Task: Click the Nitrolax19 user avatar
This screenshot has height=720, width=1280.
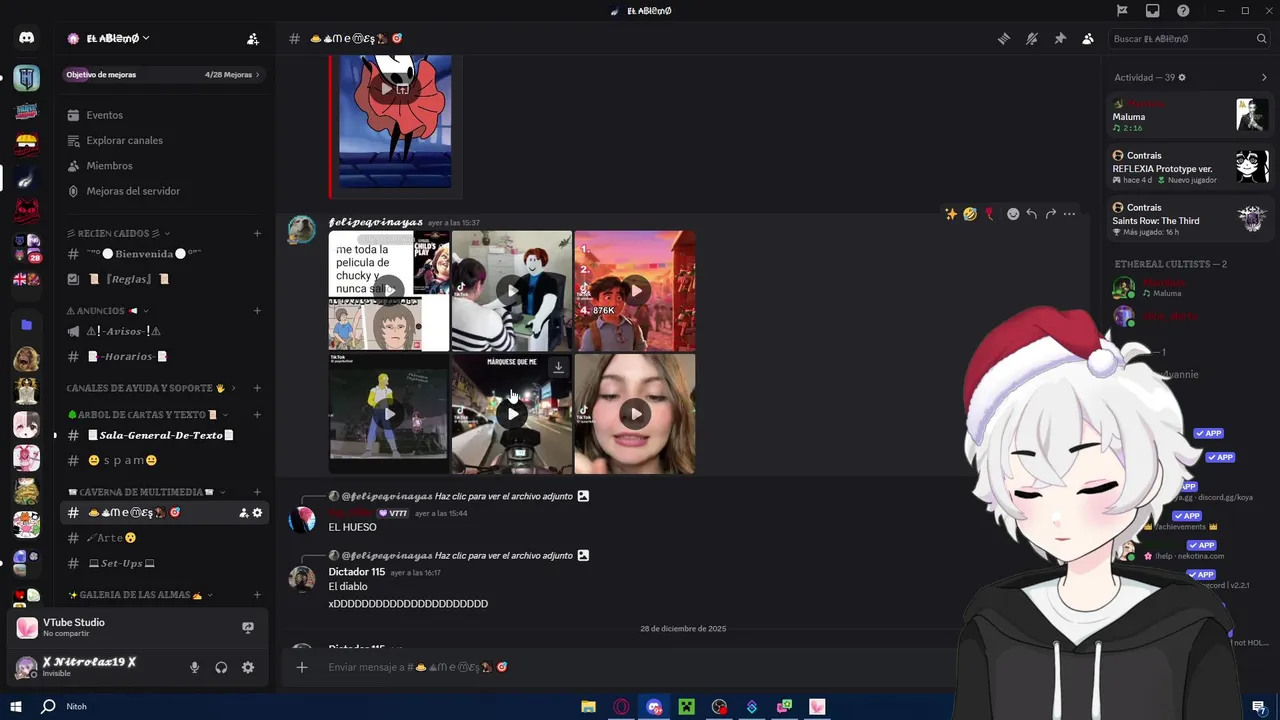Action: tap(26, 667)
